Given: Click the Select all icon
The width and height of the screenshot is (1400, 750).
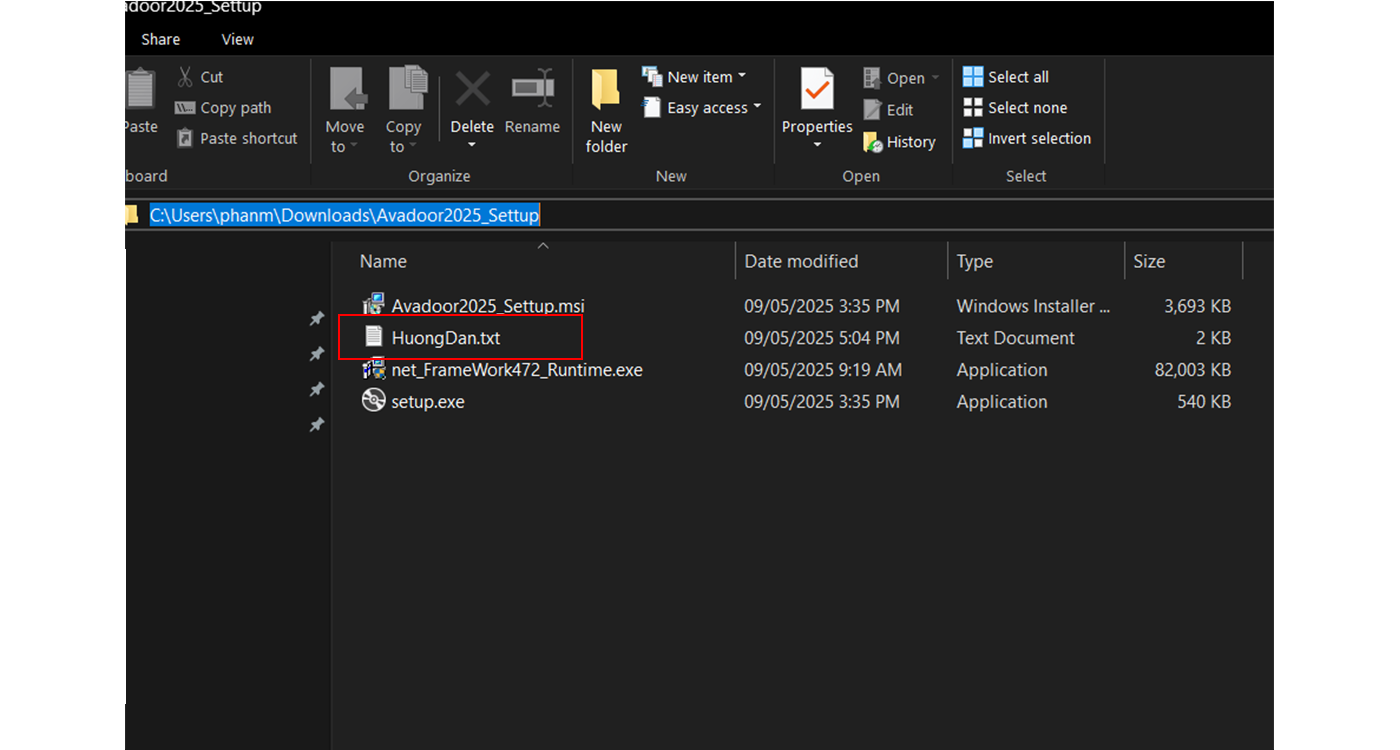Looking at the screenshot, I should pyautogui.click(x=973, y=77).
